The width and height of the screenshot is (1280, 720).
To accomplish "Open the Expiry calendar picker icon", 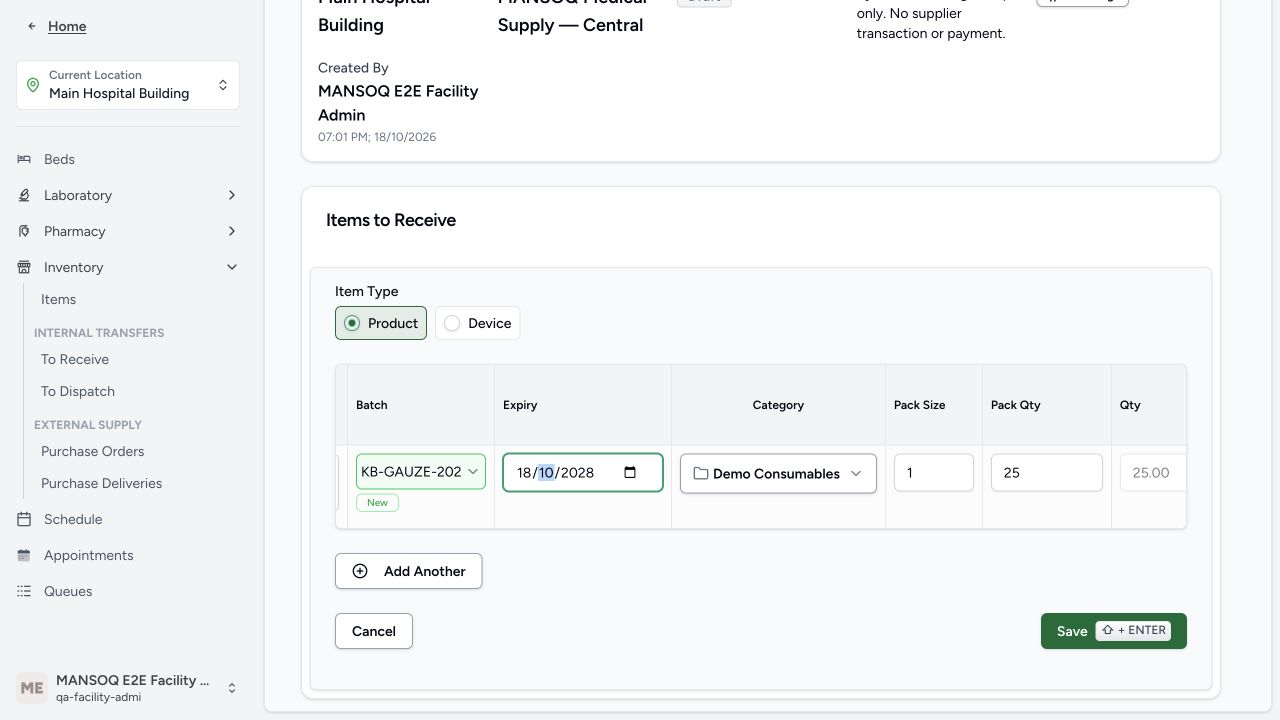I will click(630, 473).
